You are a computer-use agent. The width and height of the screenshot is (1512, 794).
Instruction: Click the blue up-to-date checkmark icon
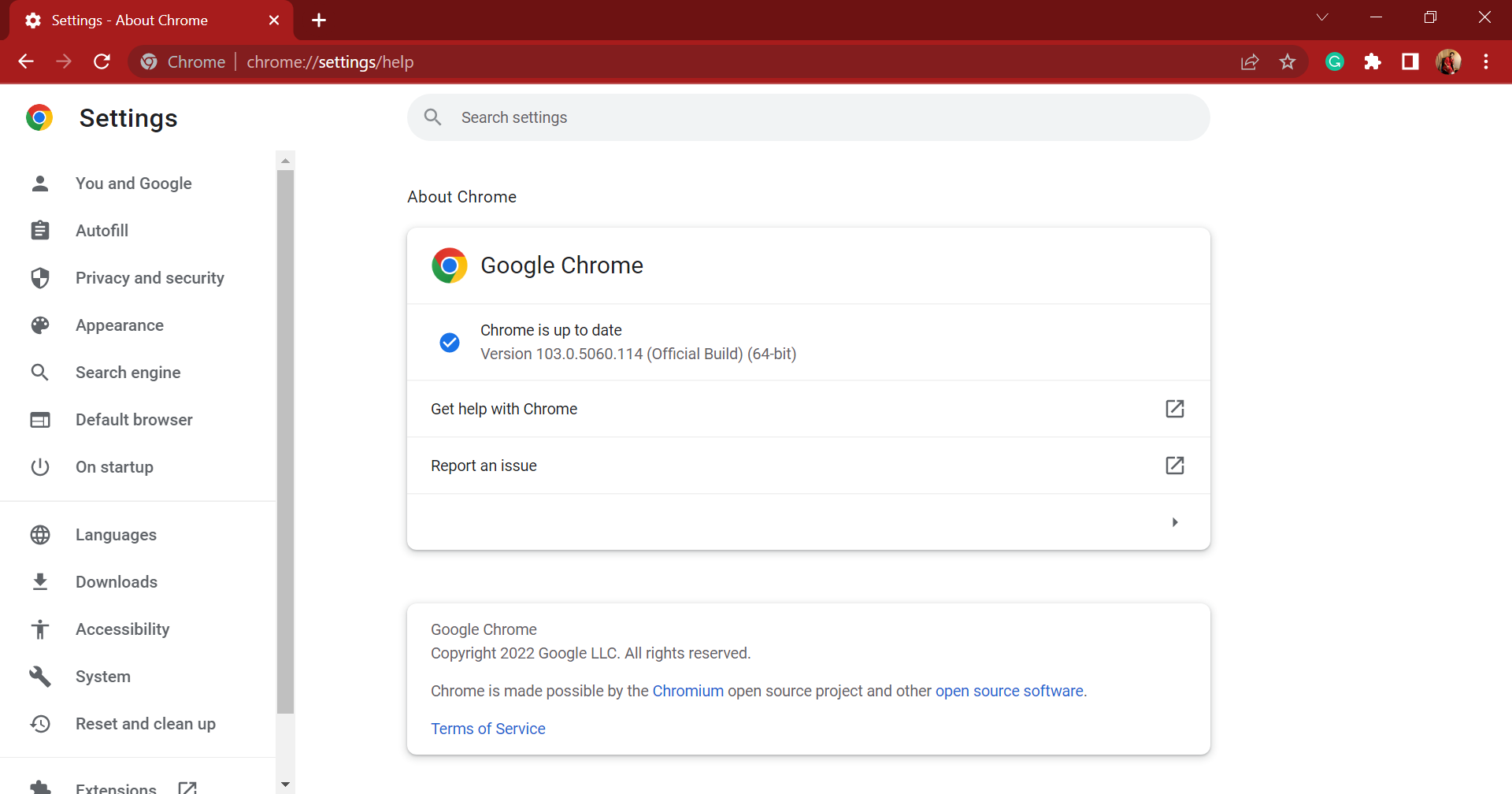pos(450,342)
